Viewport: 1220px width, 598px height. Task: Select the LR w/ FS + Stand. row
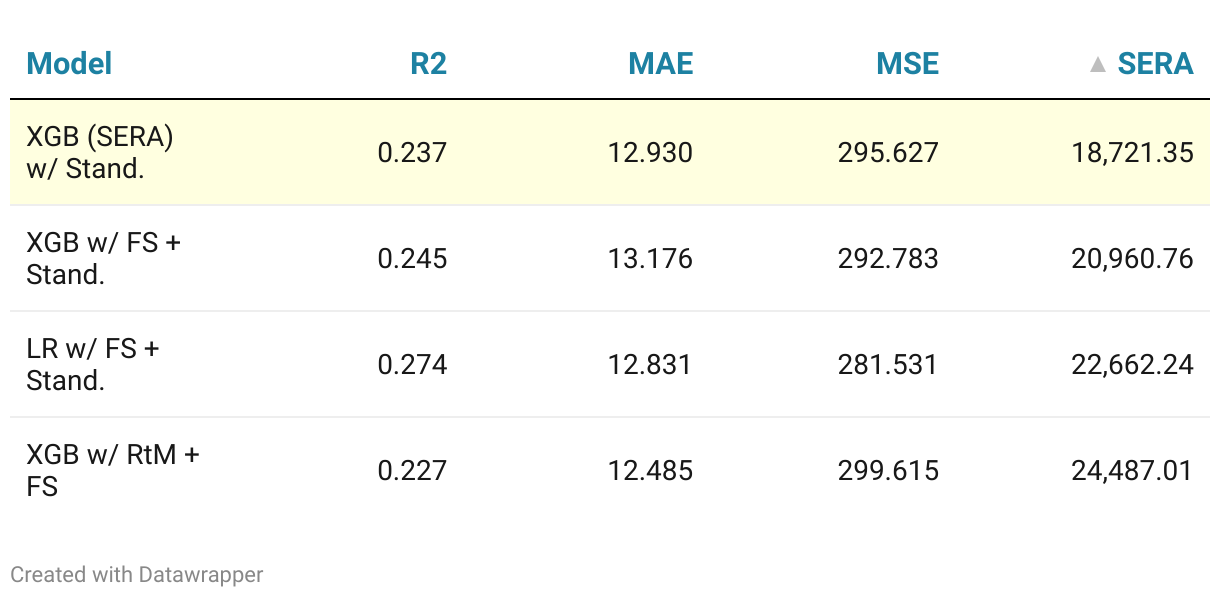click(610, 364)
